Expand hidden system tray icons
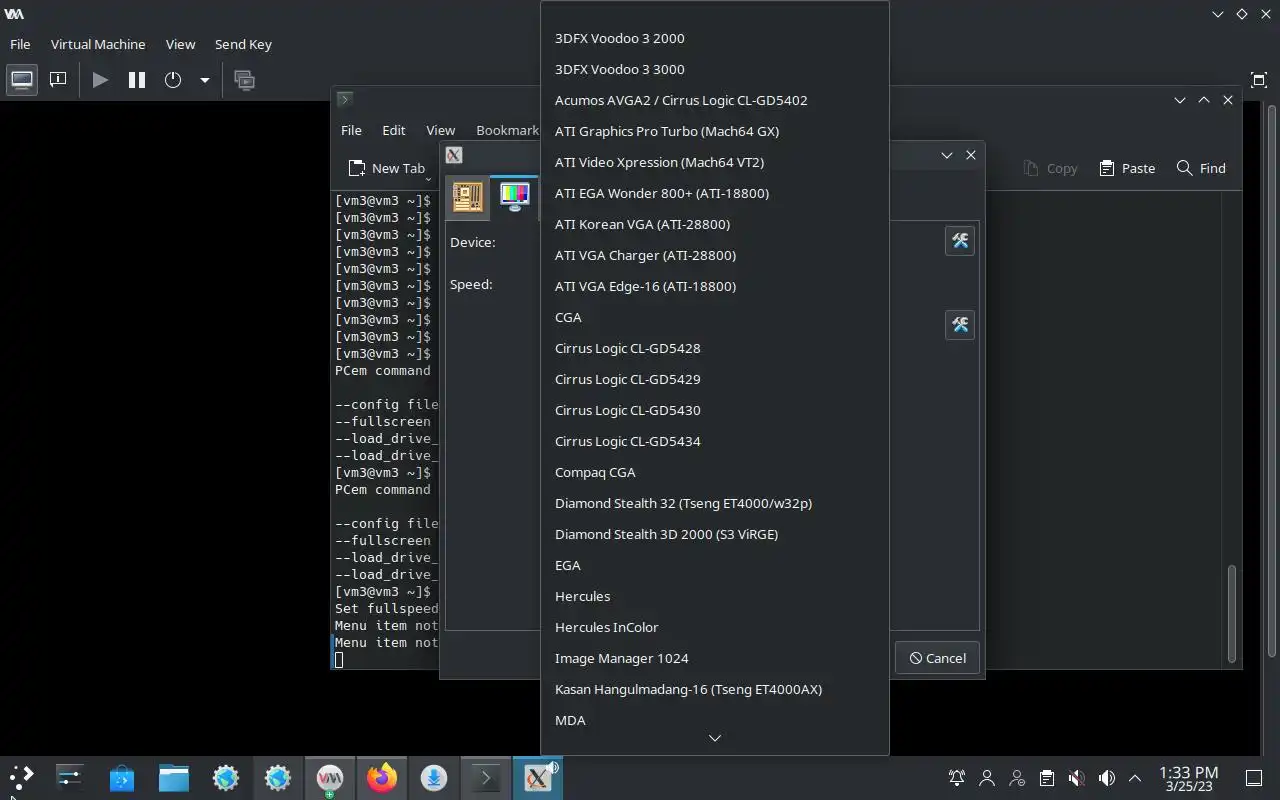Screen dimensions: 1280x800 point(1135,778)
